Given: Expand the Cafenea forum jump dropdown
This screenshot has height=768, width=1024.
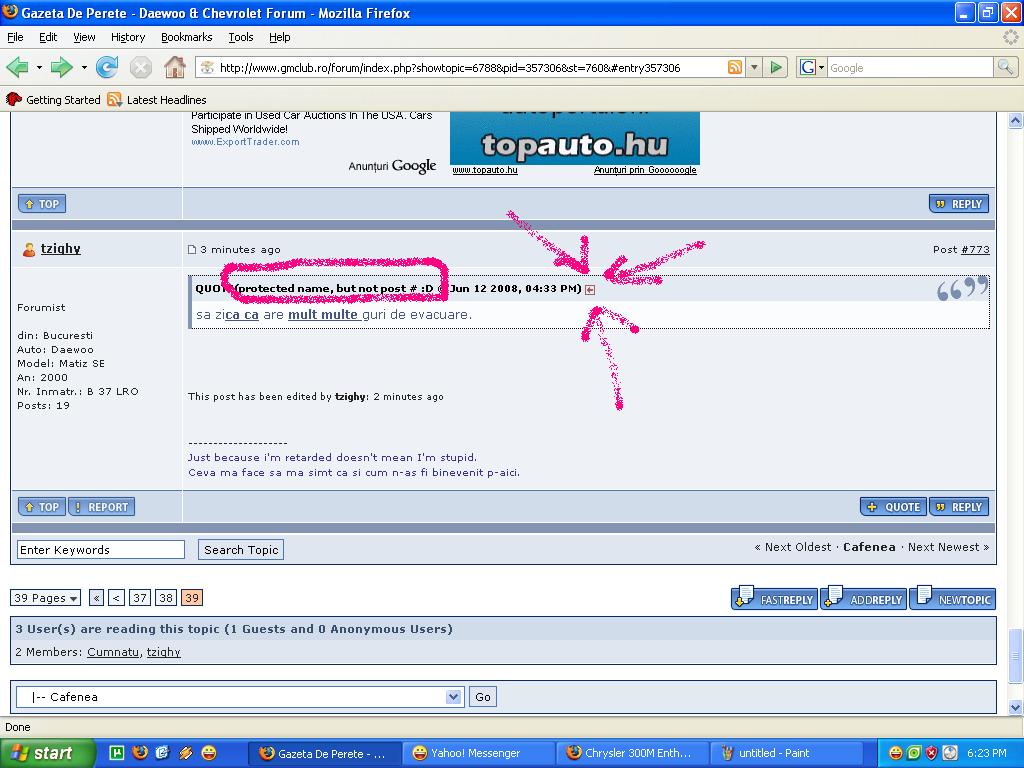Looking at the screenshot, I should click(x=454, y=697).
